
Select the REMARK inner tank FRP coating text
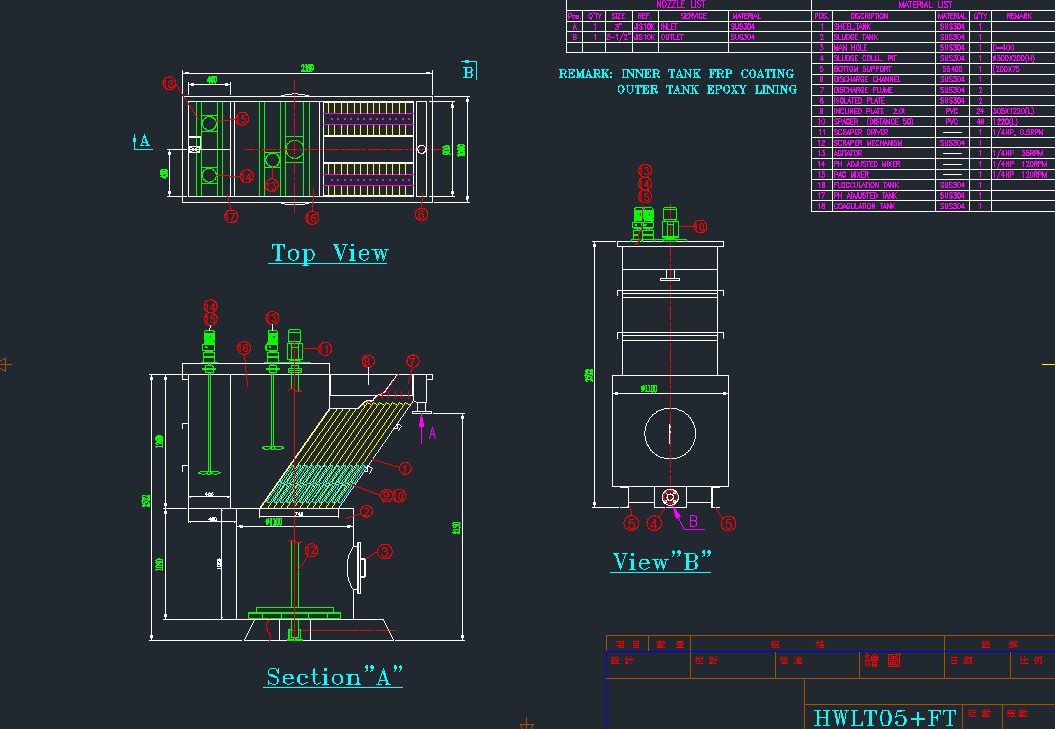(x=676, y=74)
